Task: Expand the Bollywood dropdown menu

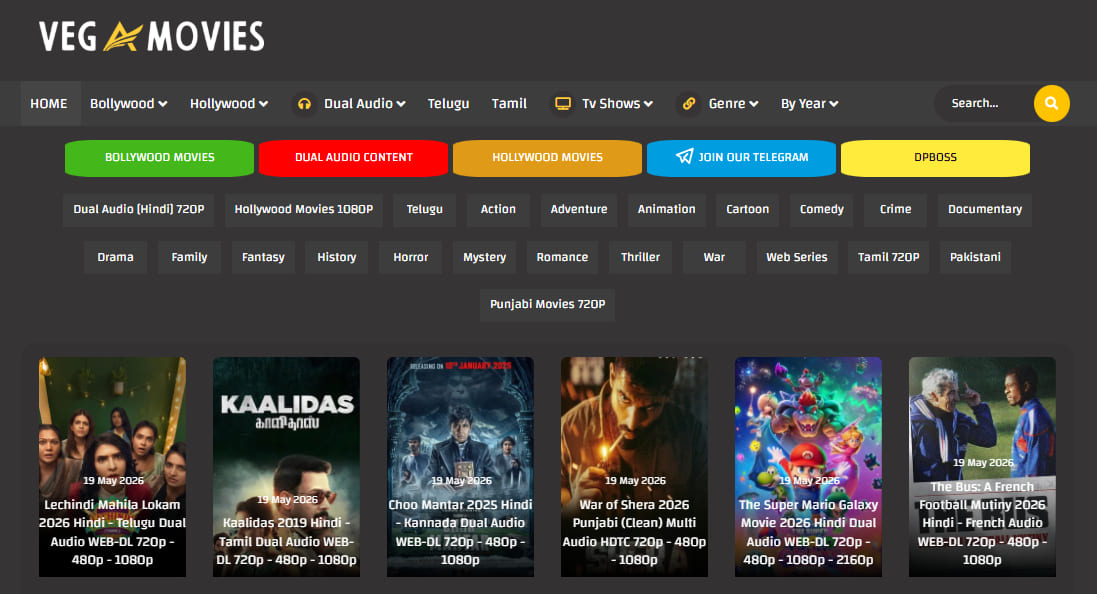Action: point(129,104)
